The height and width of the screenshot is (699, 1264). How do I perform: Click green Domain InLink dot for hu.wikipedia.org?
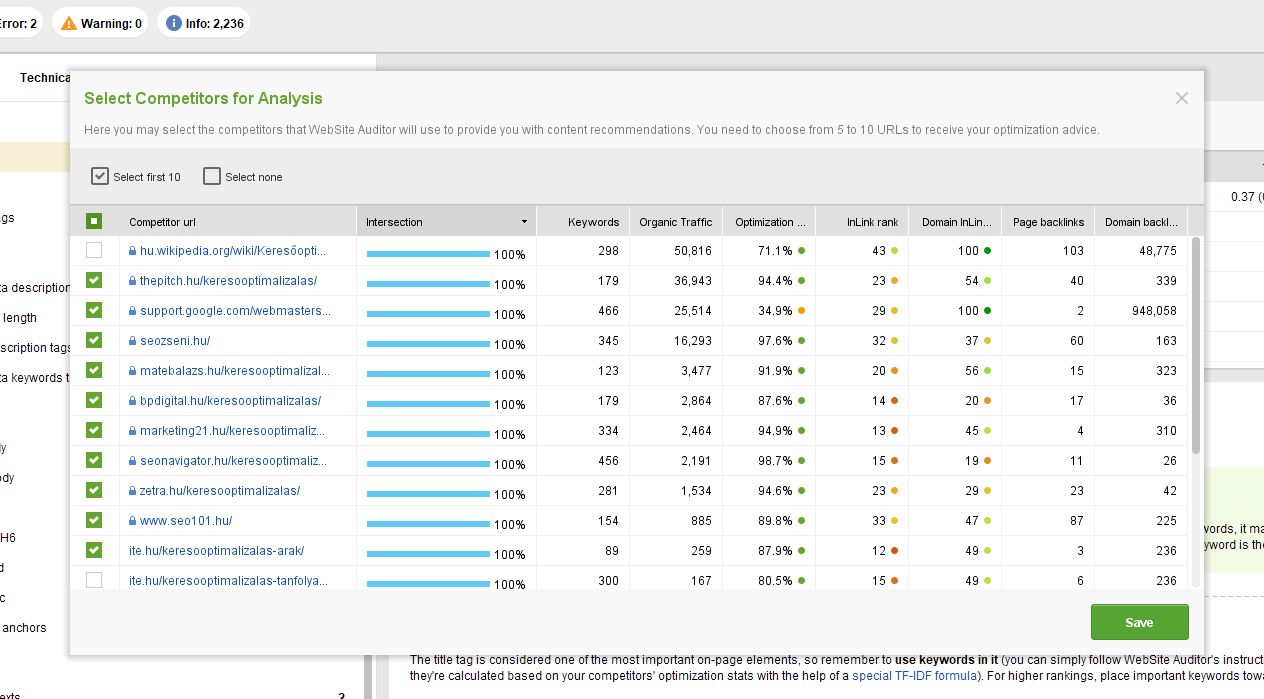point(988,251)
